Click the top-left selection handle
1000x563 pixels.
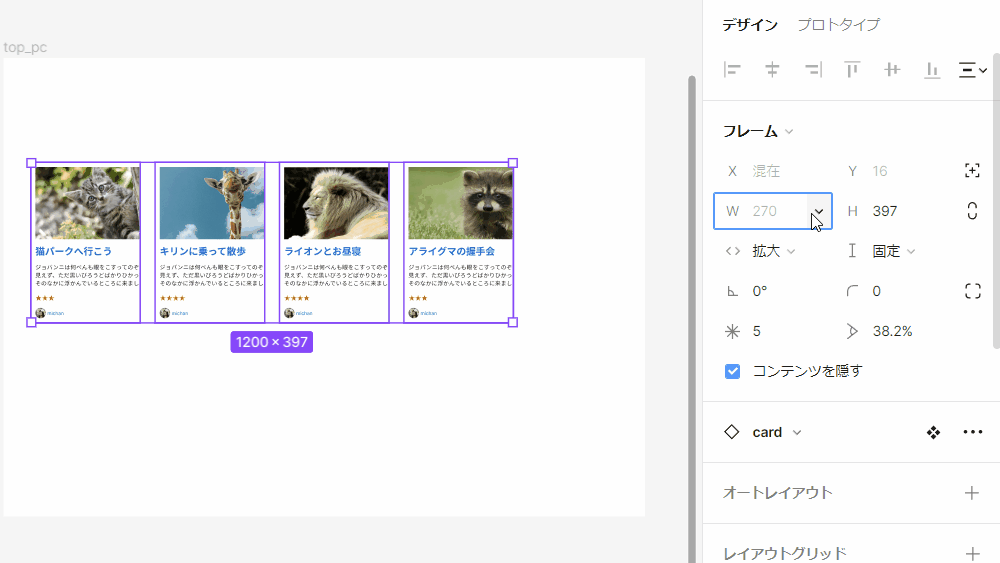click(31, 163)
